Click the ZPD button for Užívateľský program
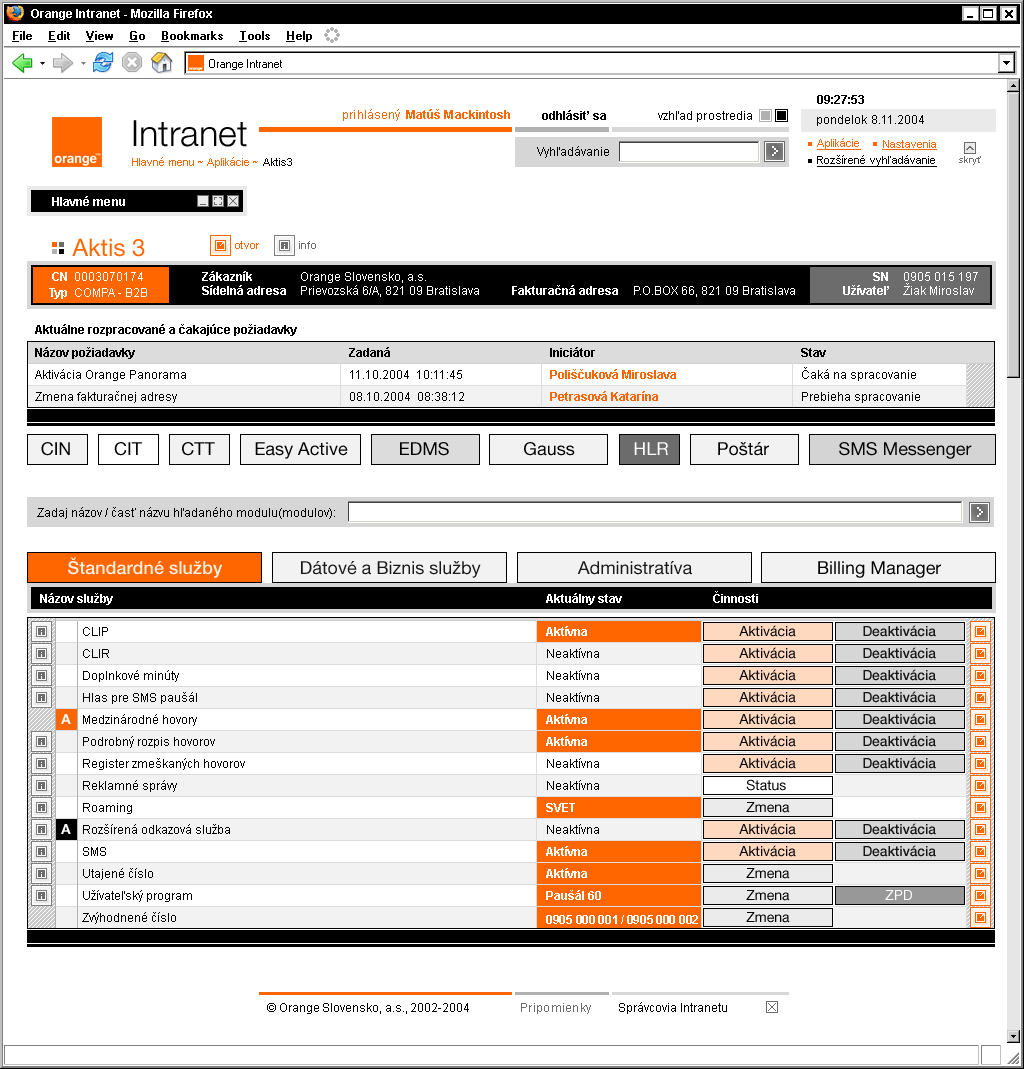The height and width of the screenshot is (1069, 1024). pyautogui.click(x=900, y=896)
